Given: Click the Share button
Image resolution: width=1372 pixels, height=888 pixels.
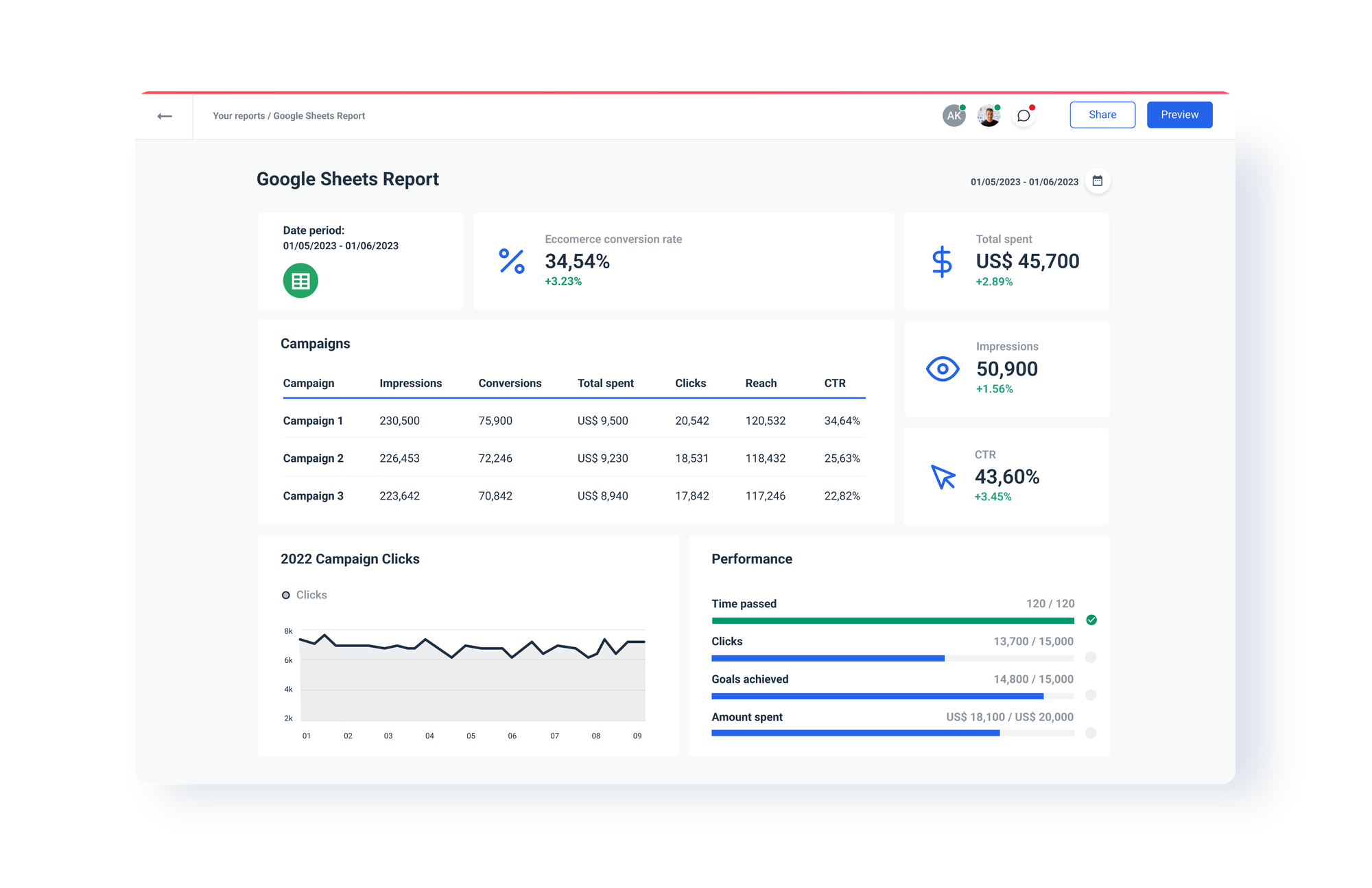Looking at the screenshot, I should point(1102,114).
